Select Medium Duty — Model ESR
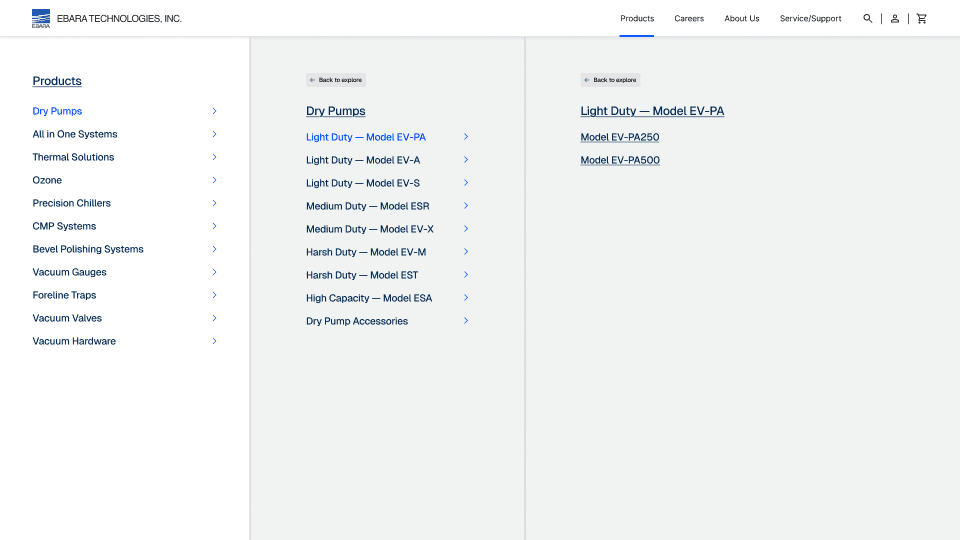 coord(367,206)
